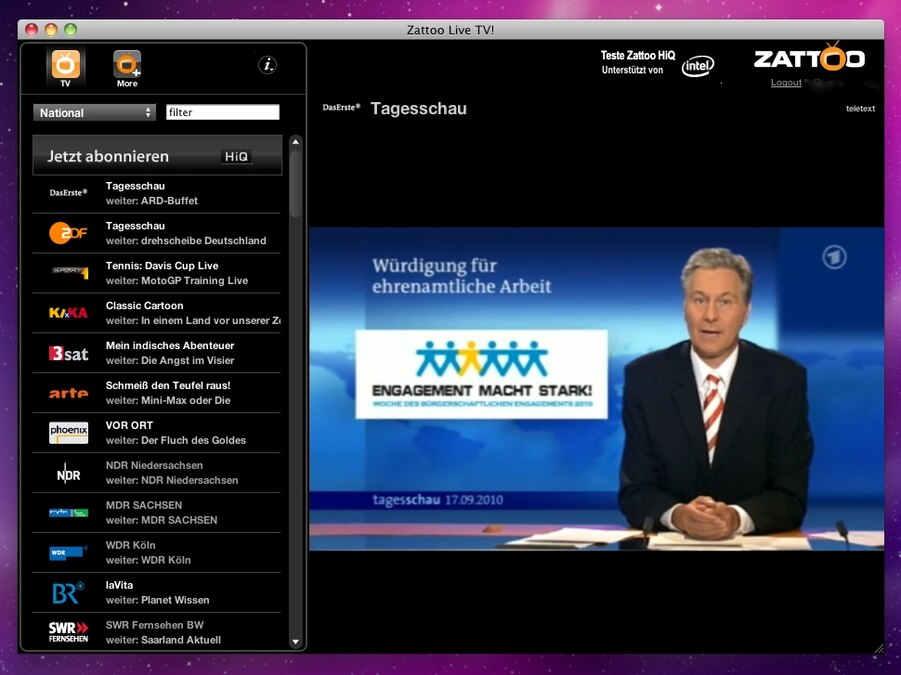The width and height of the screenshot is (901, 675).
Task: Click 'weiter: drehscheibe Deutschland' text
Action: pos(186,241)
